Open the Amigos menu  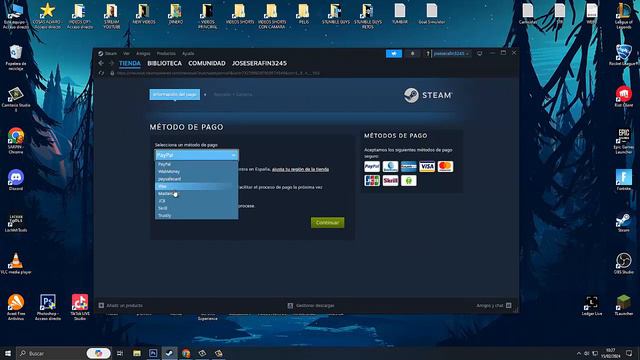pyautogui.click(x=143, y=53)
